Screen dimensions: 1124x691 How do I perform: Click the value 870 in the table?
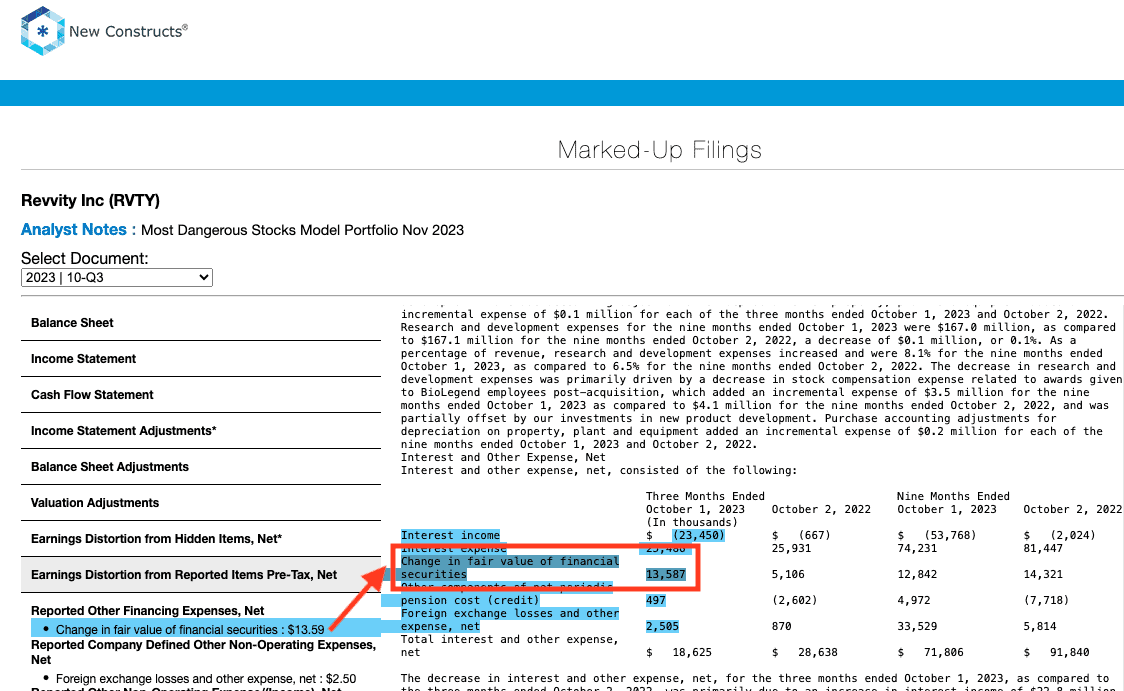click(x=781, y=626)
